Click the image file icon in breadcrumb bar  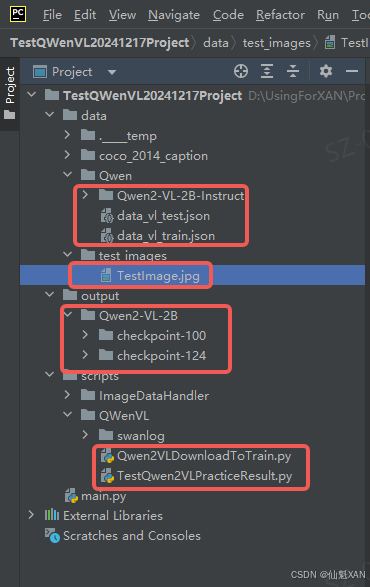click(x=330, y=42)
